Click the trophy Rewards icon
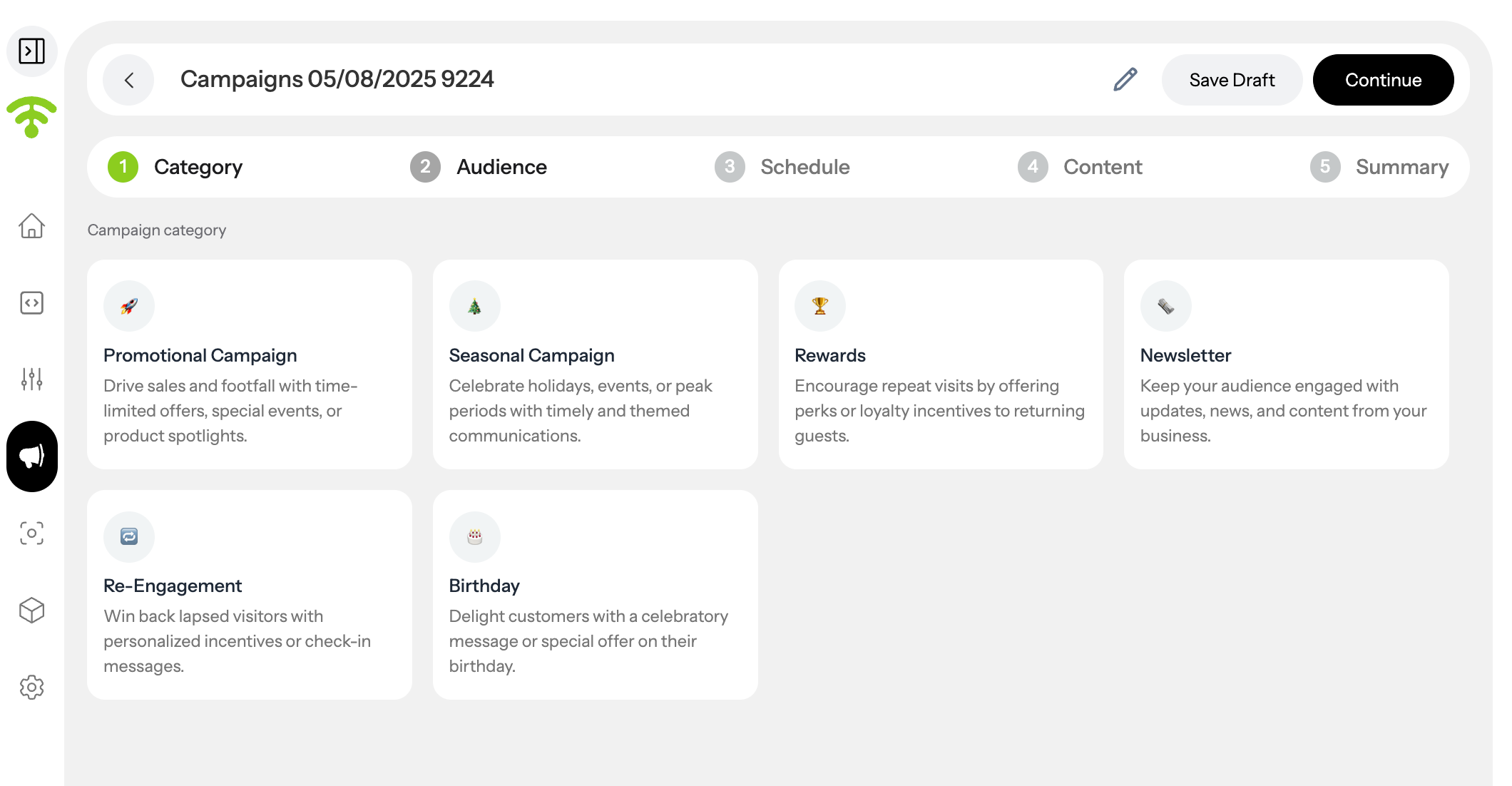Image resolution: width=1512 pixels, height=786 pixels. (820, 306)
